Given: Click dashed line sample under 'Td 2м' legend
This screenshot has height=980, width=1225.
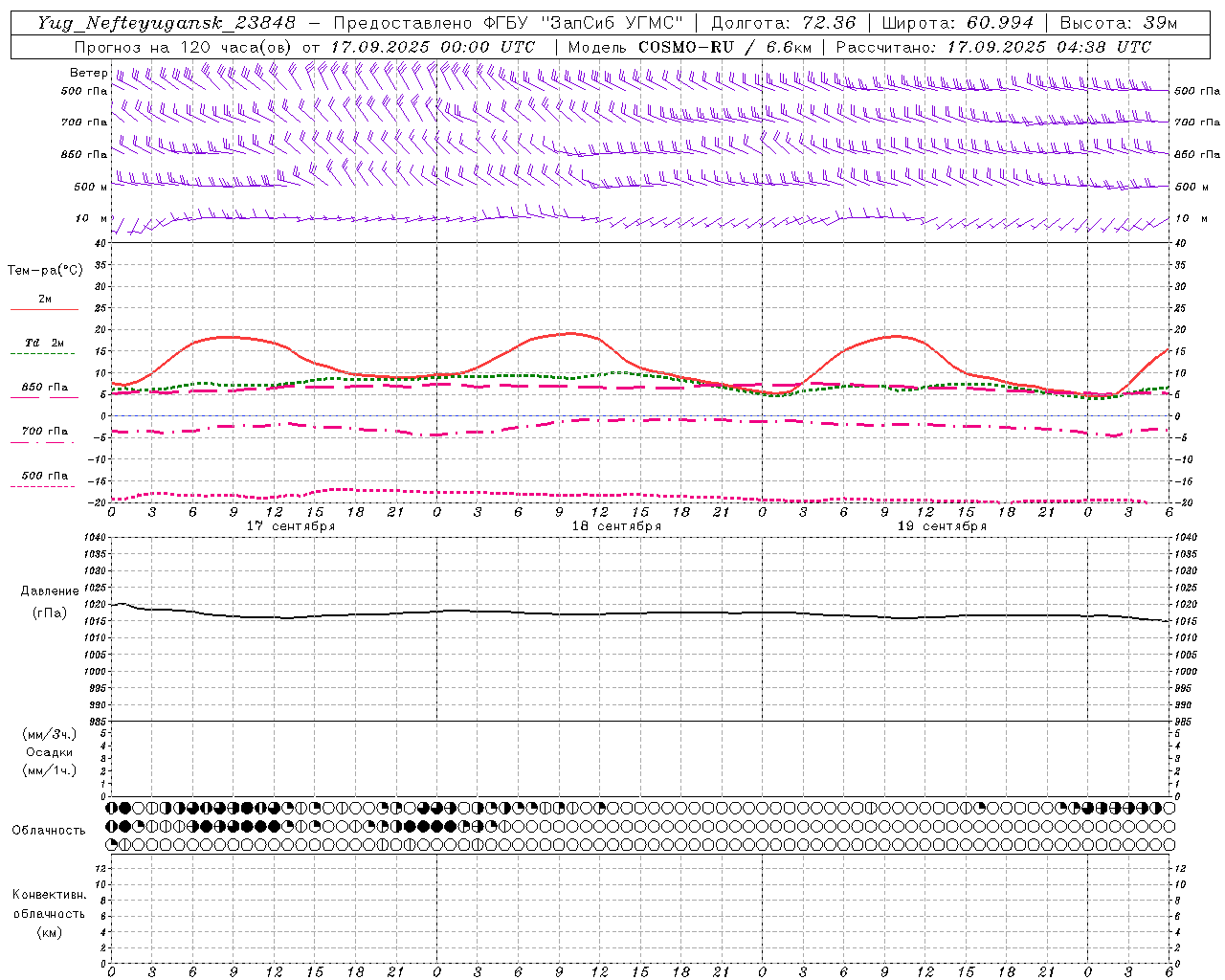Looking at the screenshot, I should tap(42, 354).
